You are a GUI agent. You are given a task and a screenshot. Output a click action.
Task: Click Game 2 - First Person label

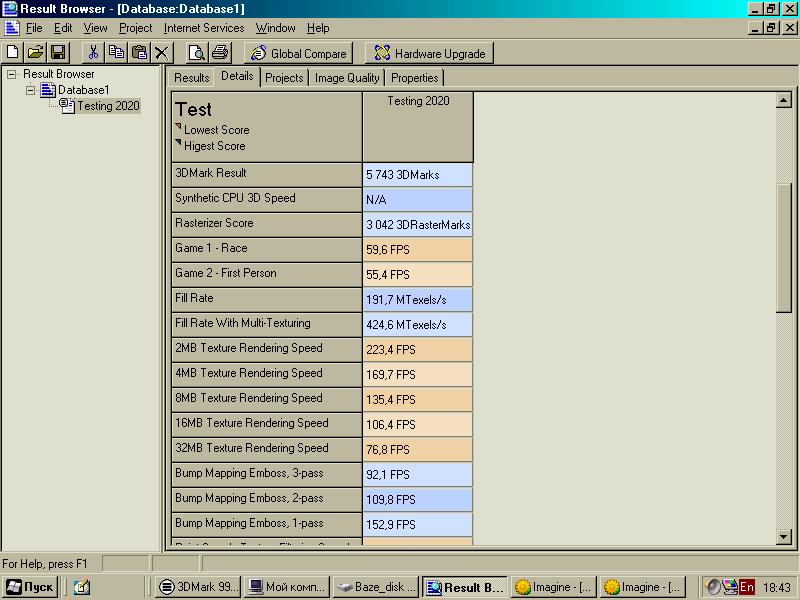pyautogui.click(x=226, y=273)
